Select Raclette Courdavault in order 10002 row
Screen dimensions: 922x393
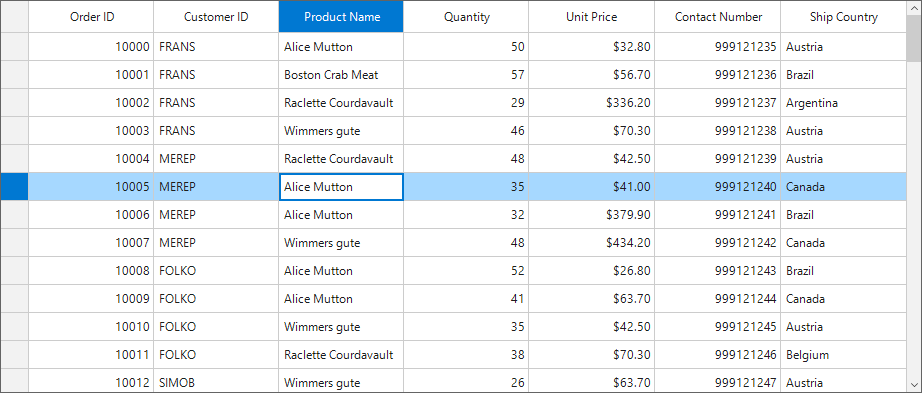tap(341, 102)
